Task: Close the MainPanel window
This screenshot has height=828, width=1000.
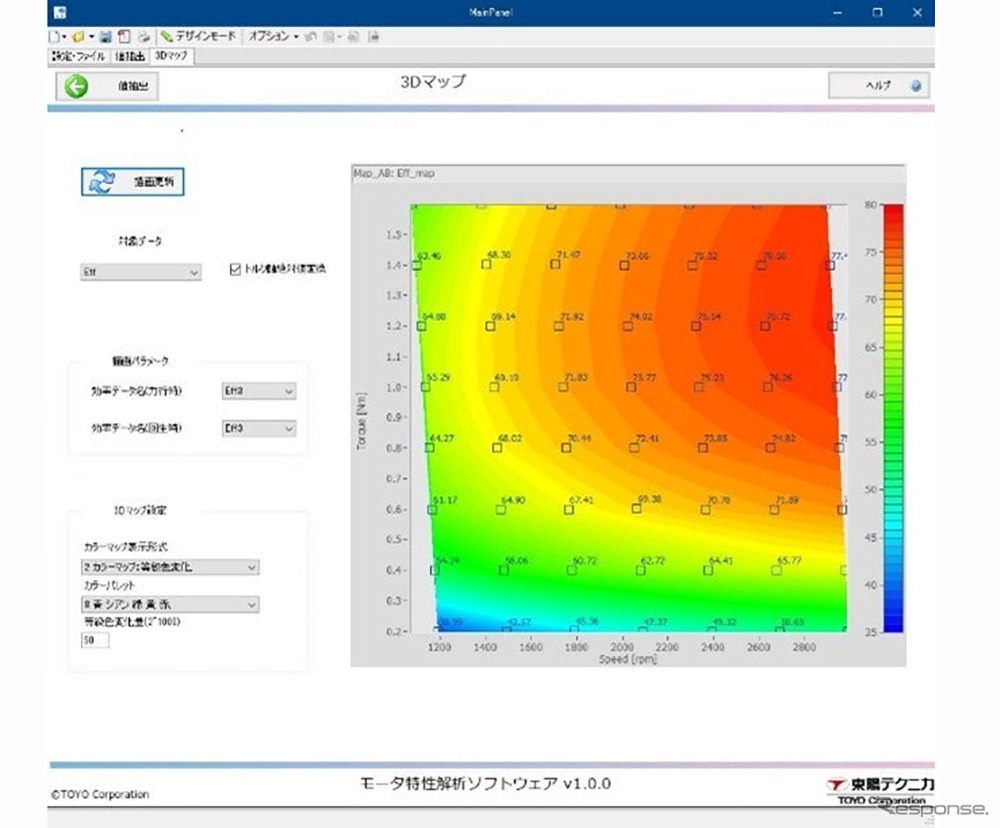Action: 917,13
